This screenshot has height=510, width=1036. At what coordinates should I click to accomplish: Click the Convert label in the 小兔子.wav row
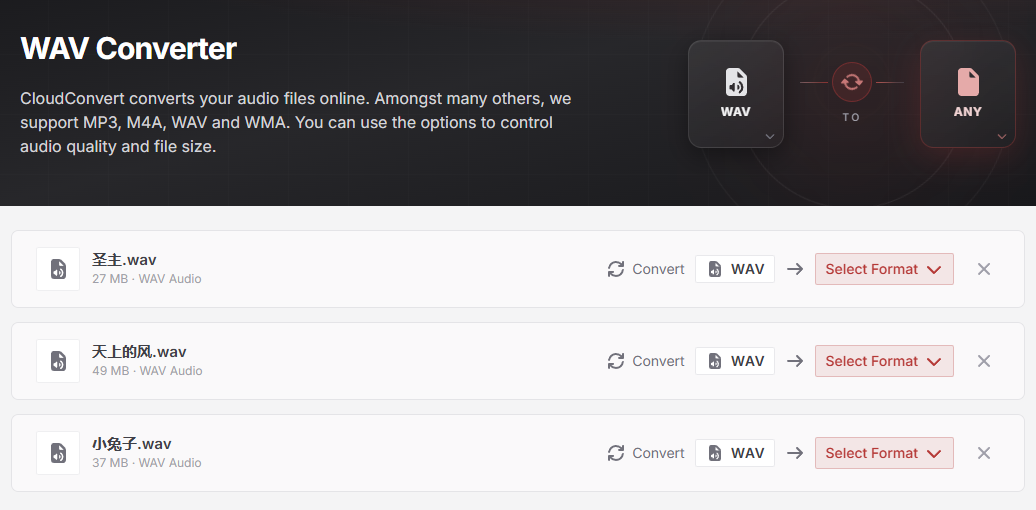658,453
